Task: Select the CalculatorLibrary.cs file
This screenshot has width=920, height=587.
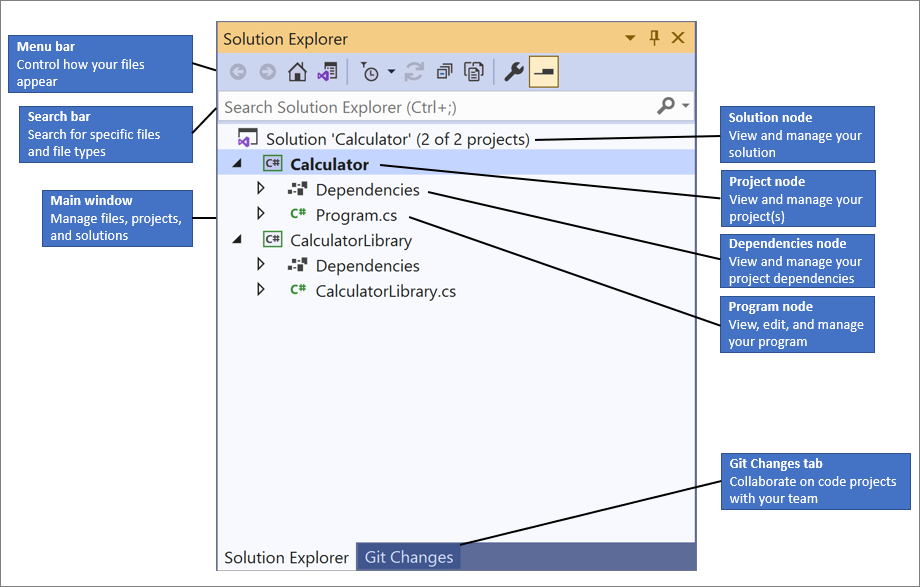Action: (x=385, y=291)
